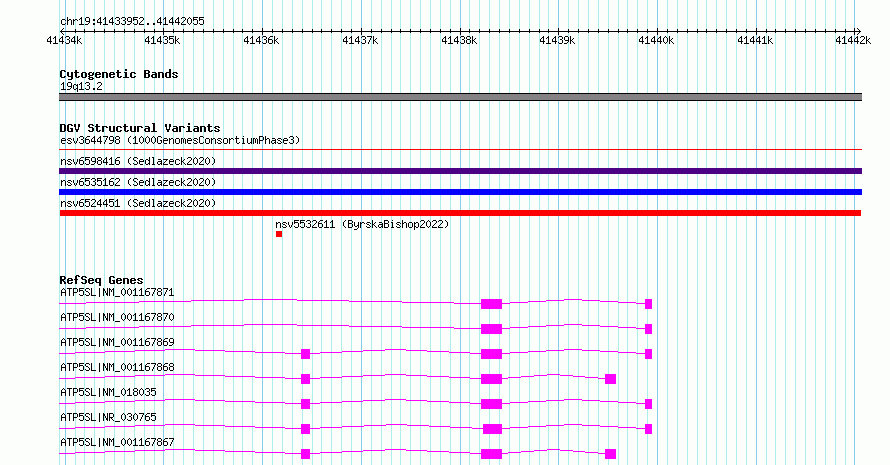Select the wide exon of NM_001167871
The width and height of the screenshot is (890, 465).
(492, 304)
